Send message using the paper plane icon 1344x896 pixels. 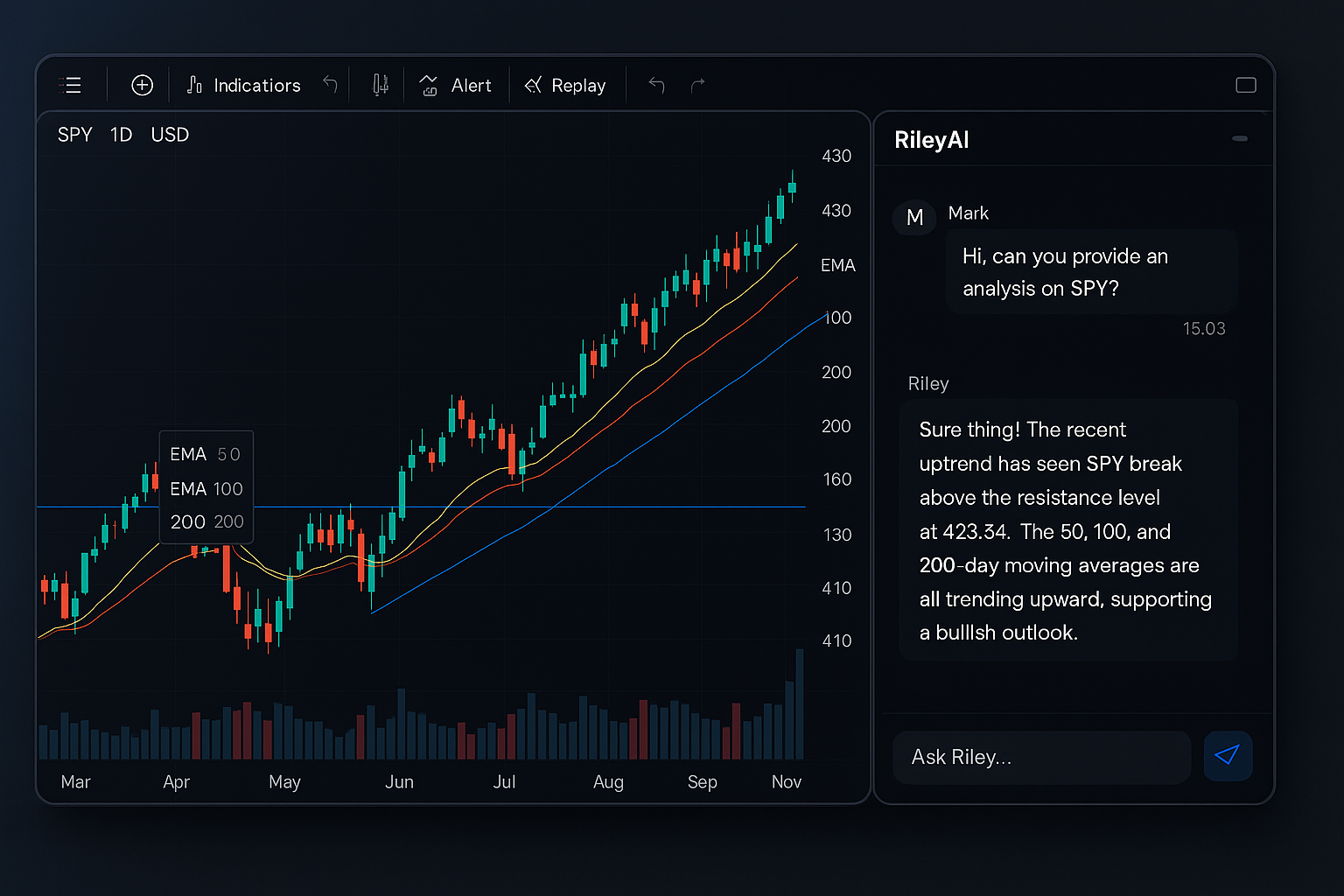pyautogui.click(x=1228, y=755)
